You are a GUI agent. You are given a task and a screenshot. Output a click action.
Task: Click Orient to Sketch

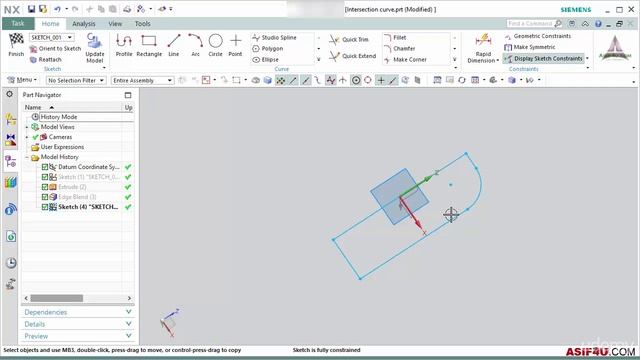(56, 49)
